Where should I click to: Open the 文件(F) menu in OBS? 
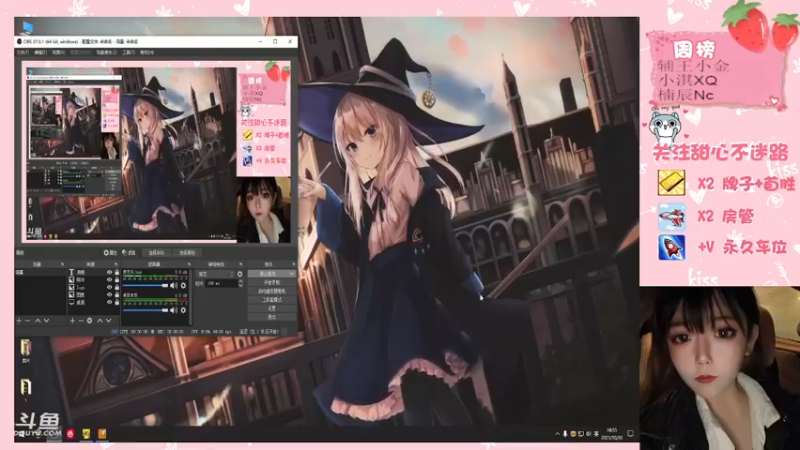tap(23, 52)
